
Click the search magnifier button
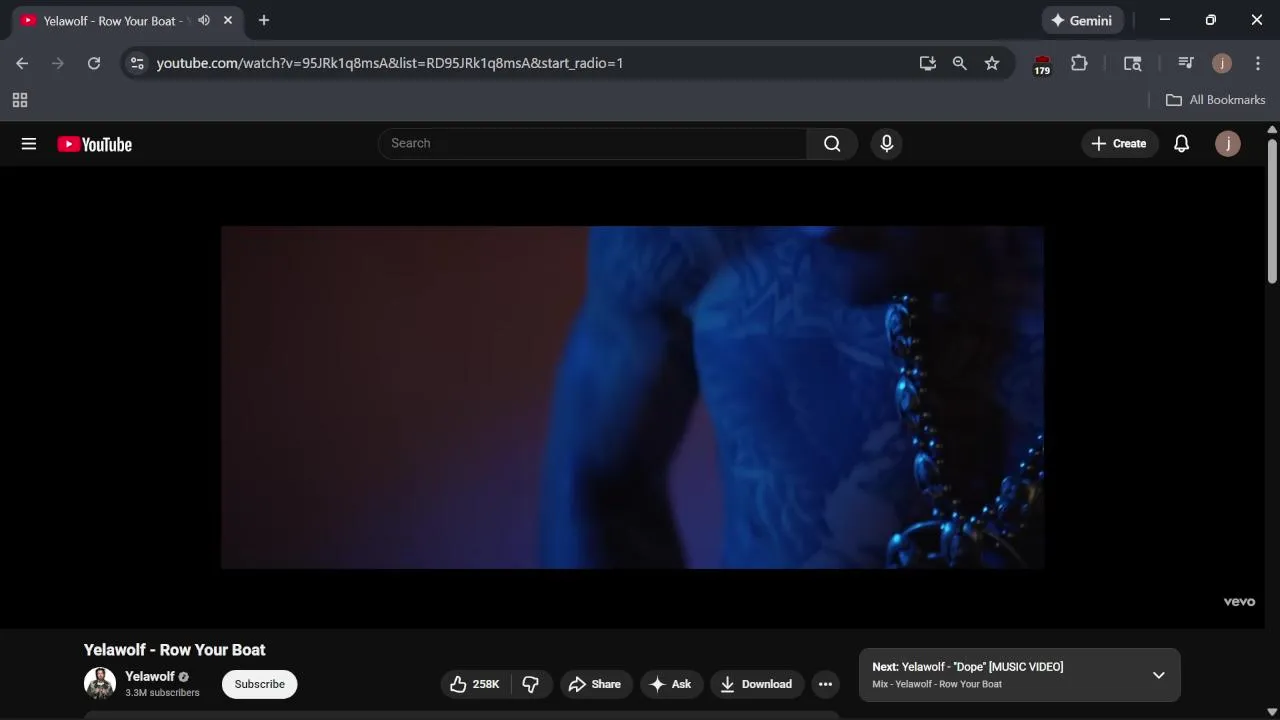(x=832, y=144)
